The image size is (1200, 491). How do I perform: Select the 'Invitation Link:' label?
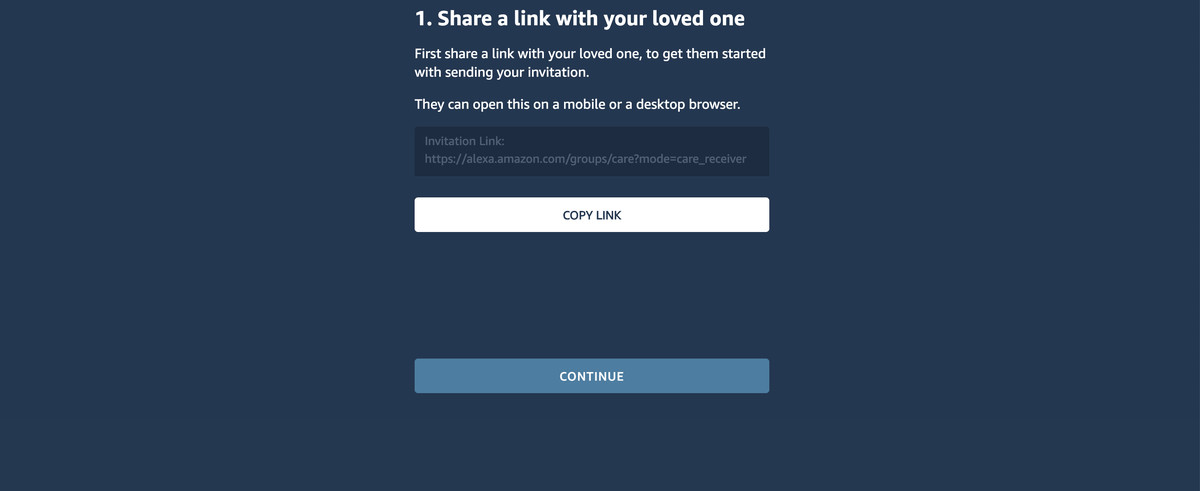(x=465, y=141)
